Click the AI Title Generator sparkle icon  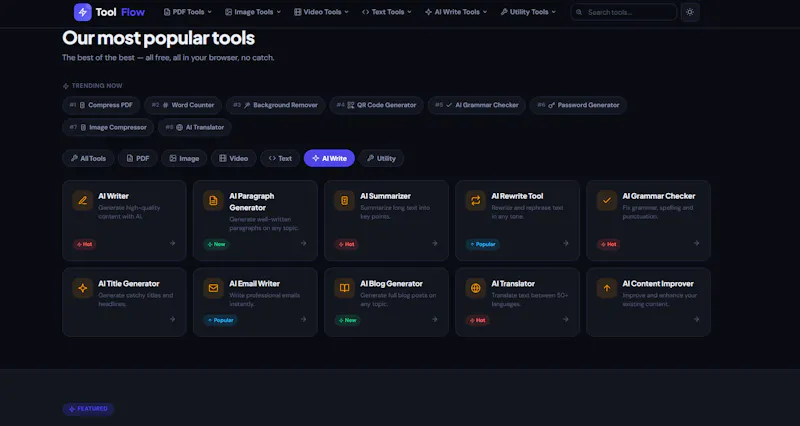83,288
